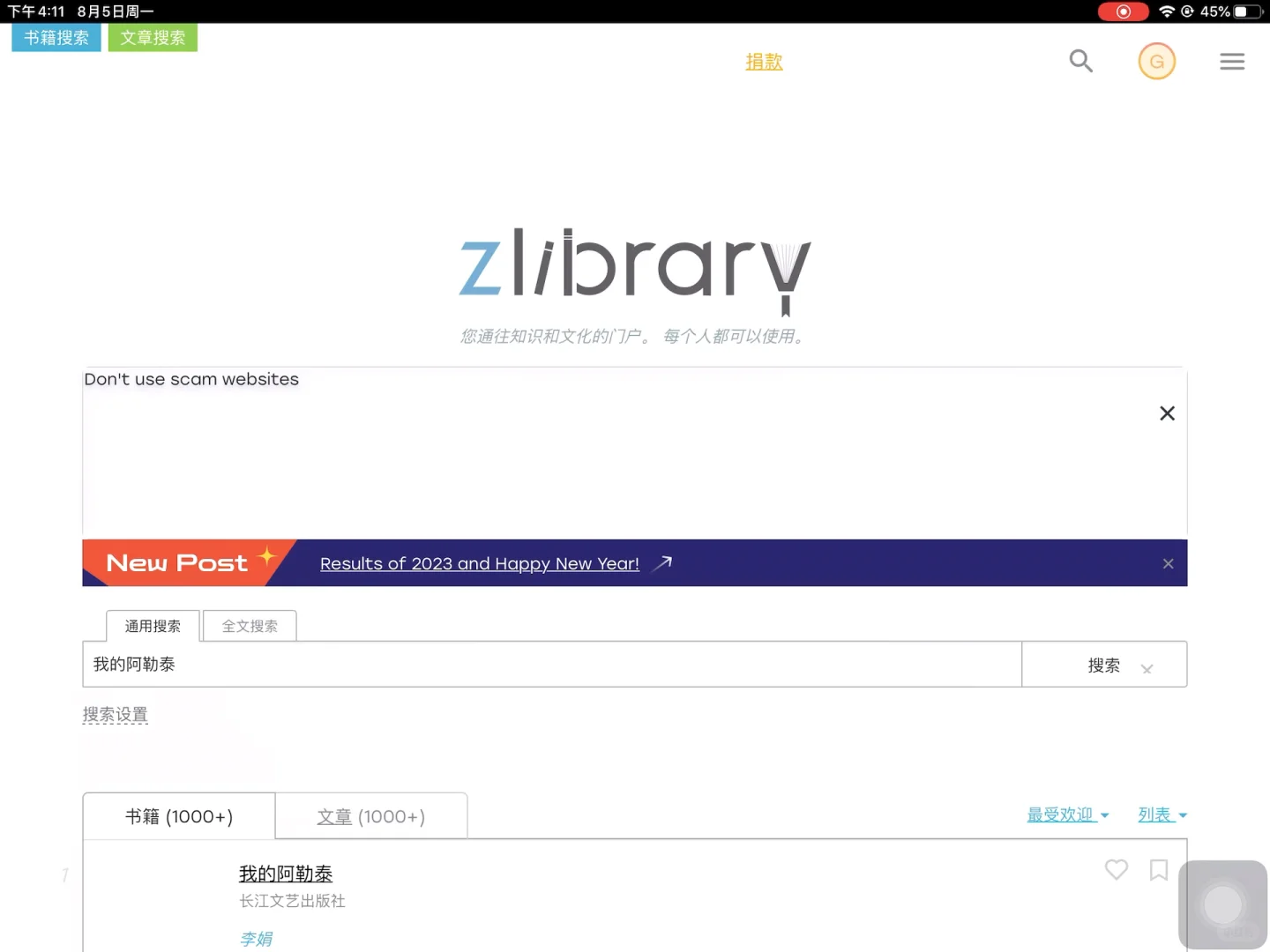
Task: Open publisher 长江文艺出版社
Action: 292,901
